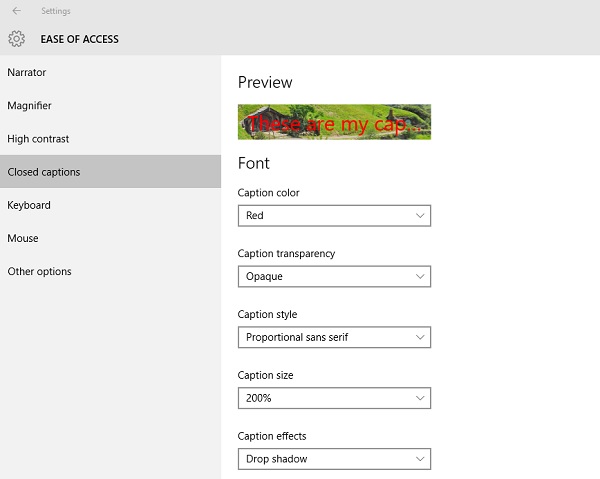The image size is (600, 479).
Task: Click the Ease of Access gear icon
Action: (x=16, y=39)
